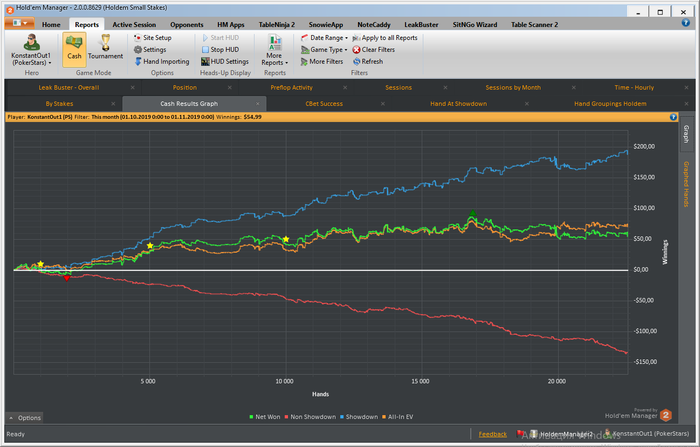
Task: Open the SitNGo Wizard tab
Action: click(x=475, y=25)
